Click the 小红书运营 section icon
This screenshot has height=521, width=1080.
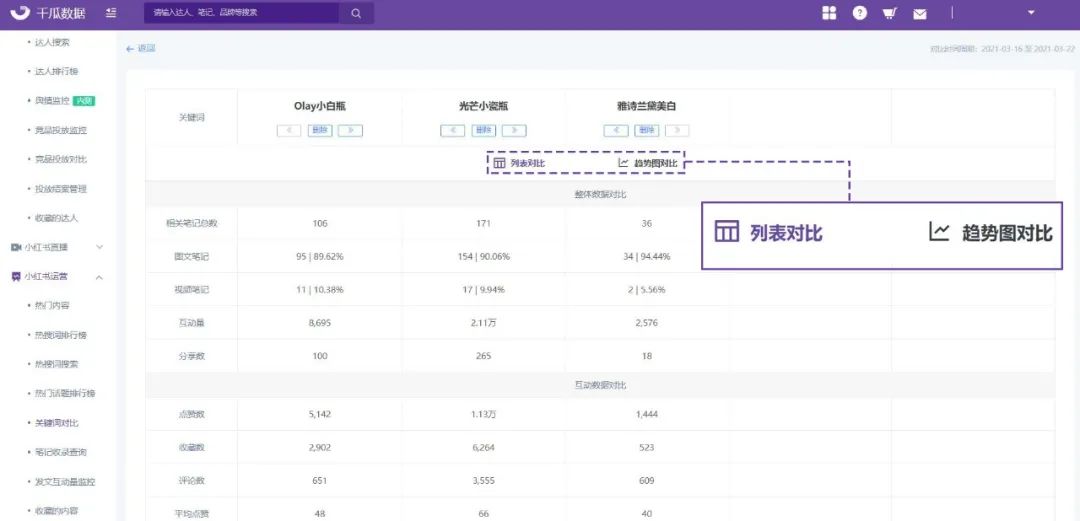[16, 276]
